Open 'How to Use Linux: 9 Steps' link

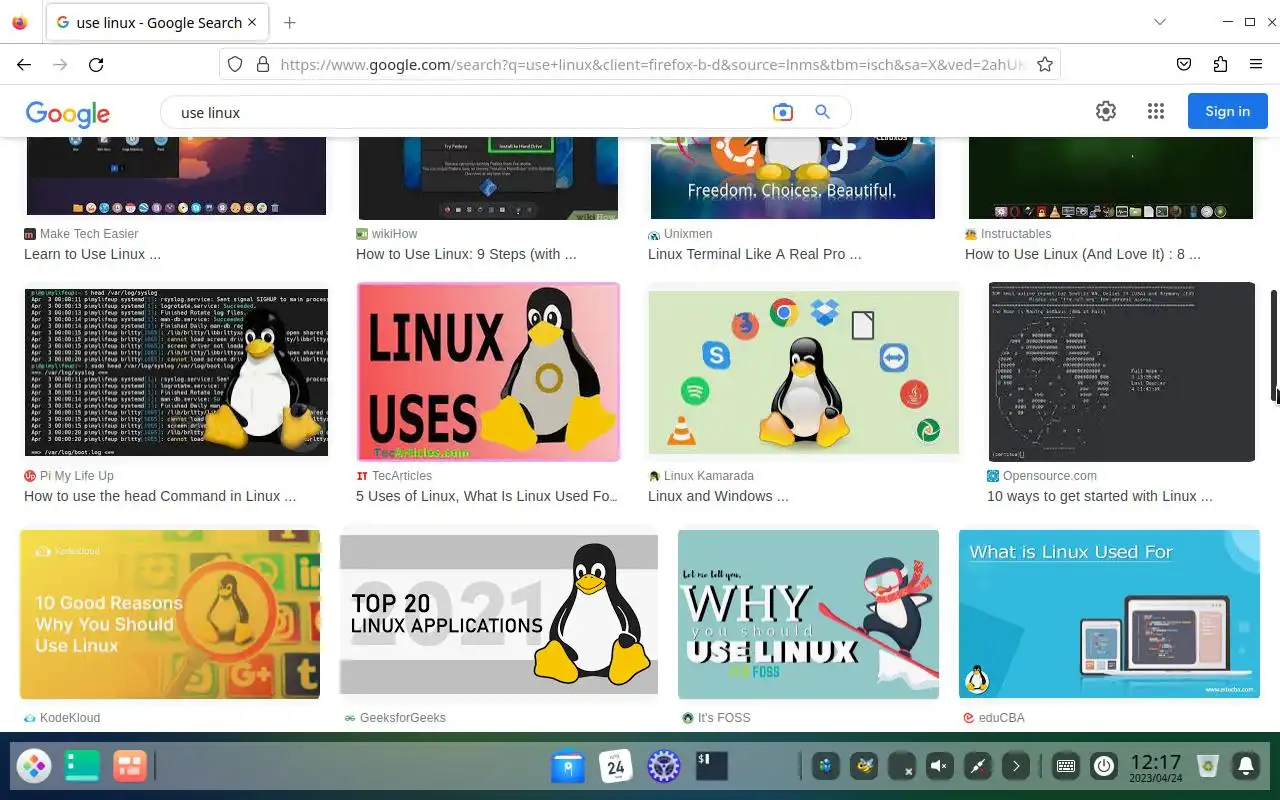(x=466, y=254)
